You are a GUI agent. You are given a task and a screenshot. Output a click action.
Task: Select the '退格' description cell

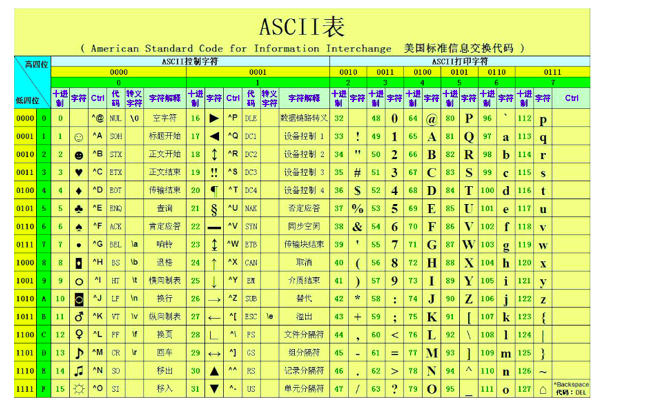coord(164,262)
